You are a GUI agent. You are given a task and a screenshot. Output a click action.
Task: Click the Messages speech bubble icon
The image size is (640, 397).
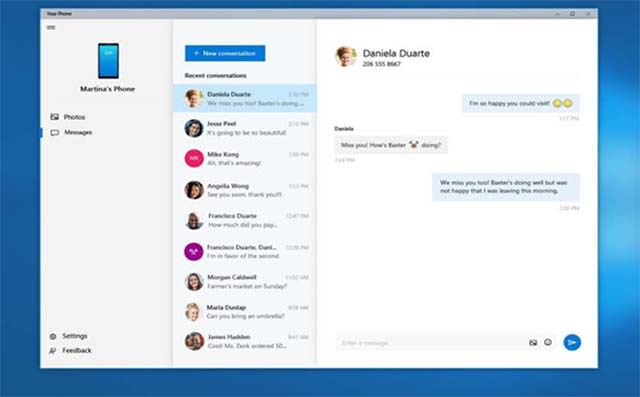pos(55,133)
